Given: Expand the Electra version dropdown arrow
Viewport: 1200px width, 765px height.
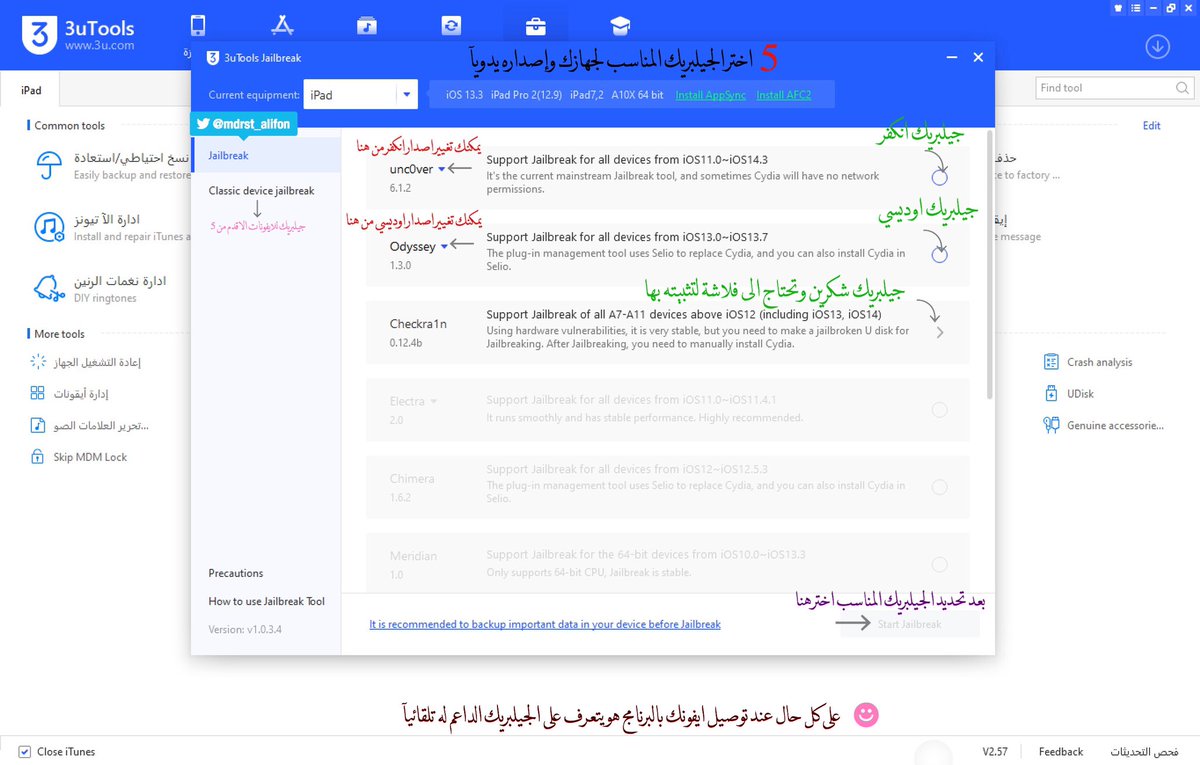Looking at the screenshot, I should point(434,401).
